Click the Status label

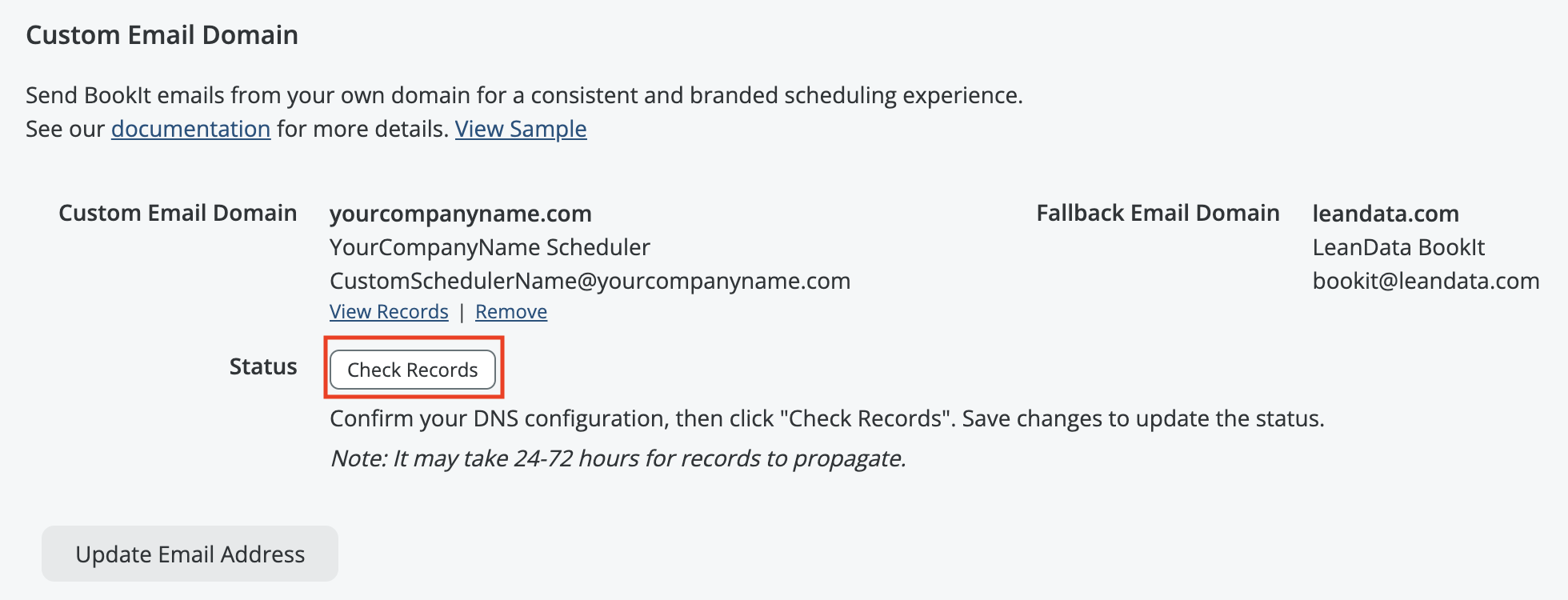[263, 366]
